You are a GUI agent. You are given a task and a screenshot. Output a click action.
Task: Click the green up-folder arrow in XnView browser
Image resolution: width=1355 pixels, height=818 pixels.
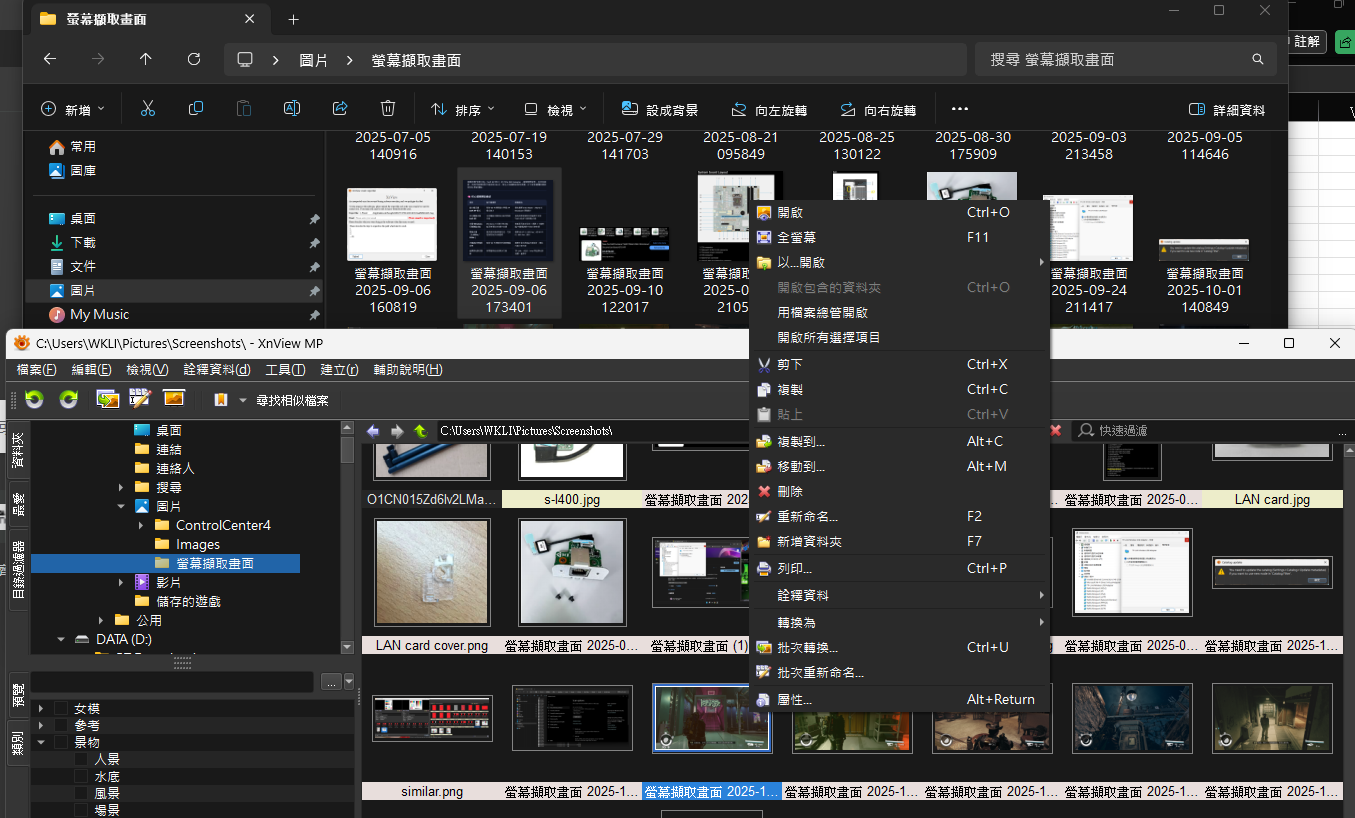420,431
